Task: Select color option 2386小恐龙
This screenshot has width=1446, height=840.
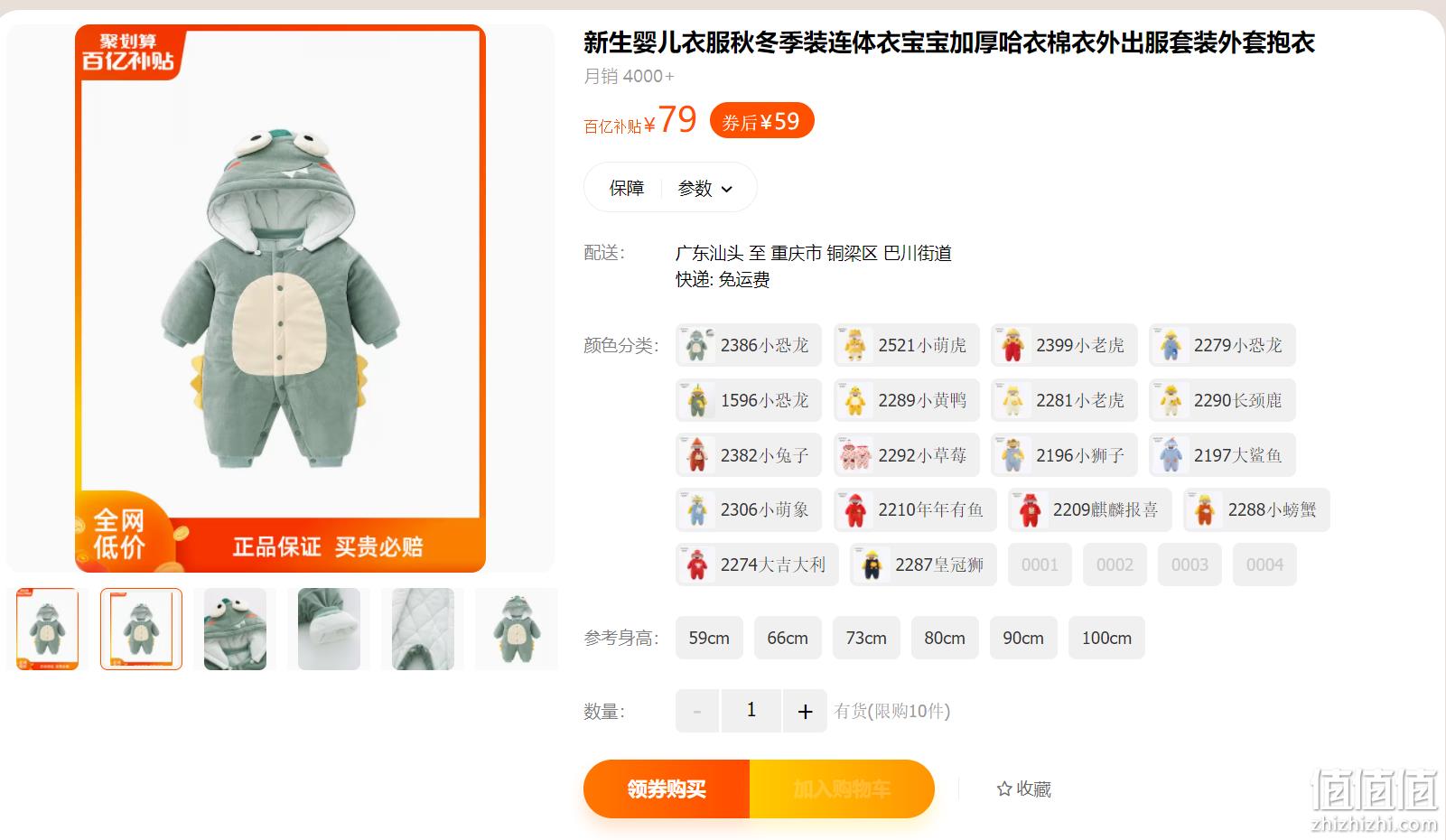Action: (x=749, y=345)
